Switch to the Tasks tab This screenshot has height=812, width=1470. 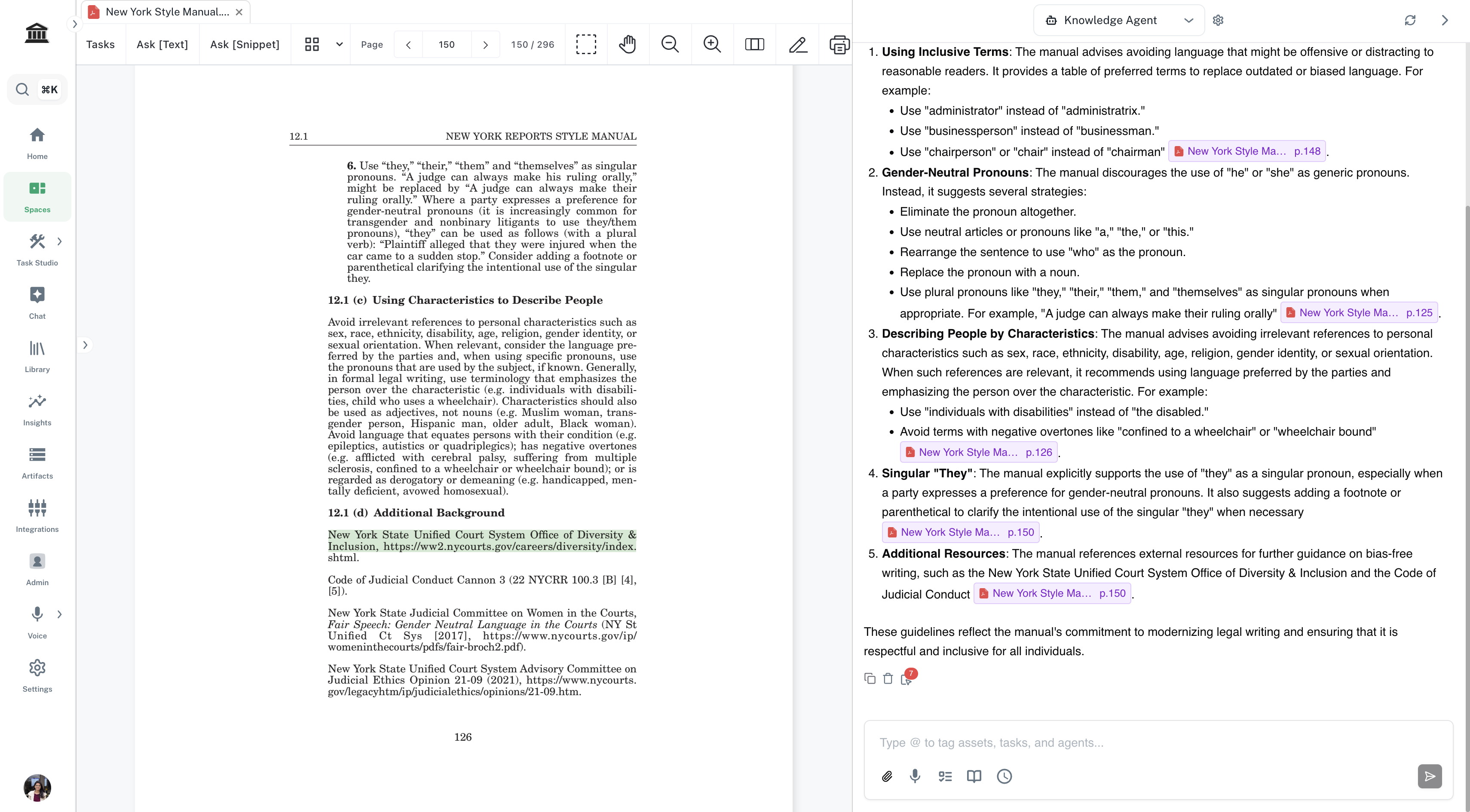pyautogui.click(x=101, y=44)
